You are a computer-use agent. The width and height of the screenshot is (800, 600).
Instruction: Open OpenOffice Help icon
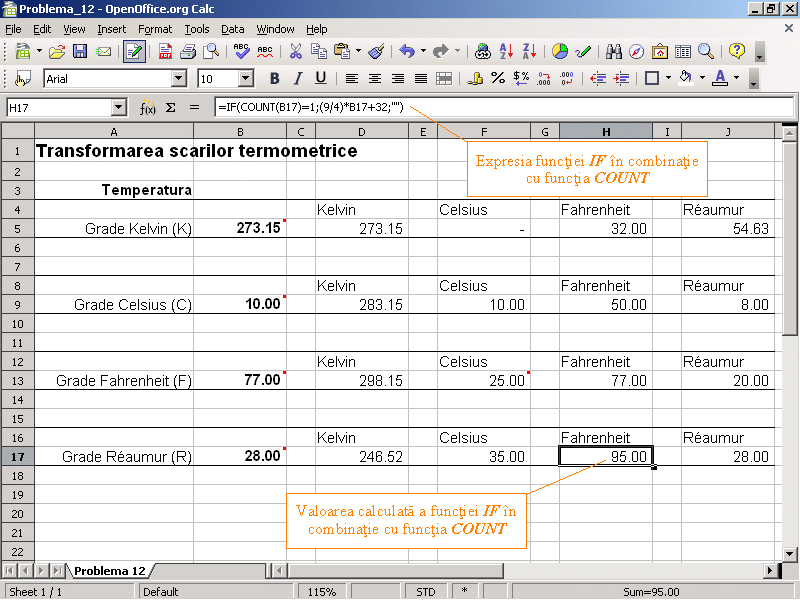click(x=737, y=51)
